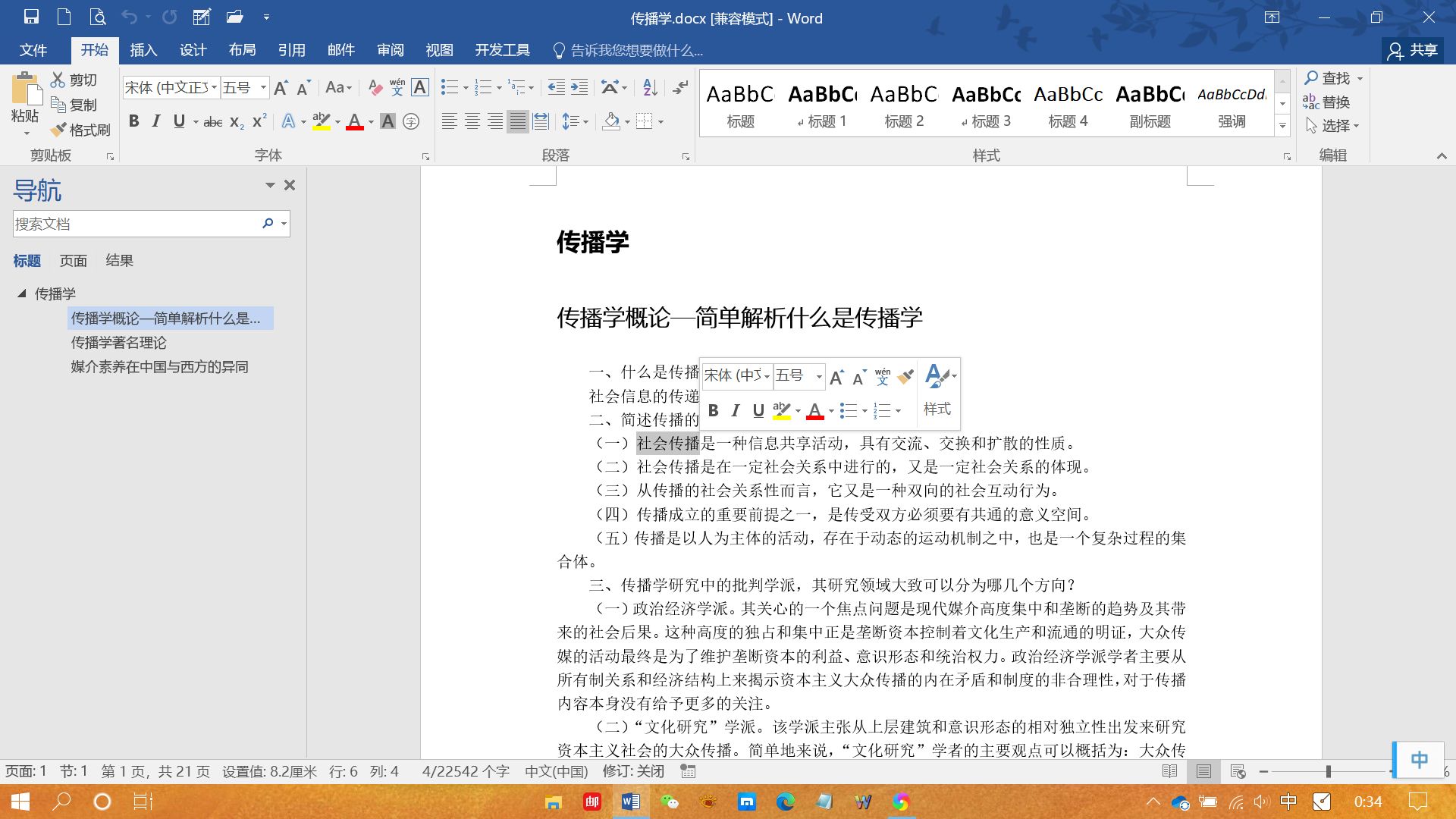The image size is (1456, 819).
Task: Switch to the 页面 tab in navigation pane
Action: pos(73,260)
